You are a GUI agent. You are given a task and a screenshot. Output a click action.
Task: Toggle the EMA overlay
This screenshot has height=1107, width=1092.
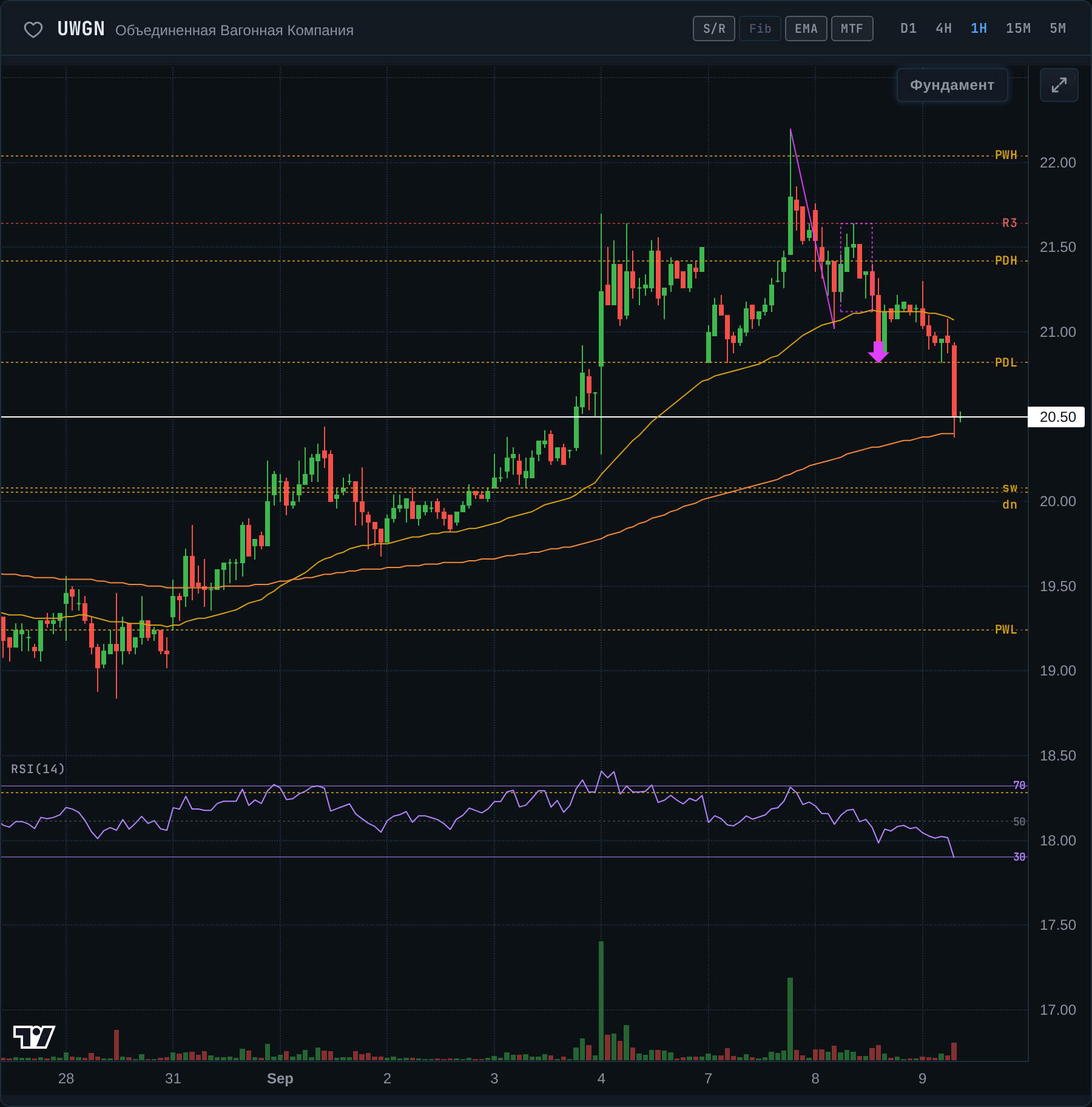coord(806,29)
